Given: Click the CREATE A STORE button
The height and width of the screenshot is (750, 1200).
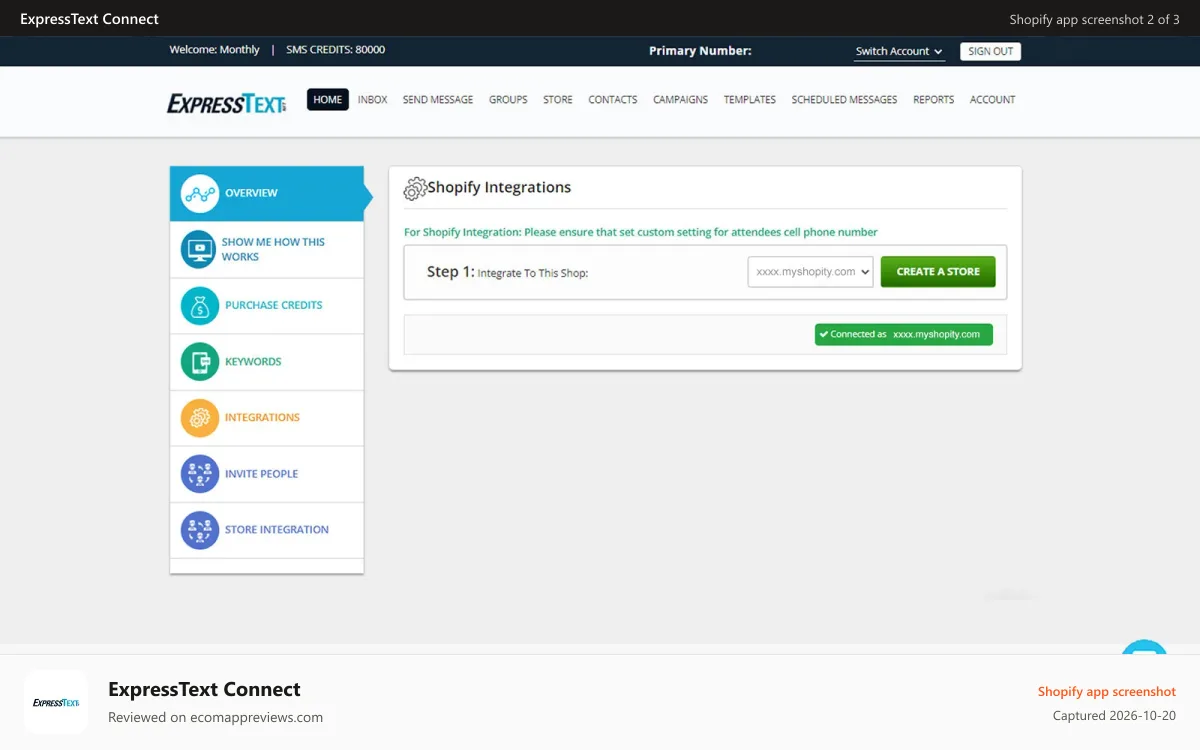Looking at the screenshot, I should 938,272.
